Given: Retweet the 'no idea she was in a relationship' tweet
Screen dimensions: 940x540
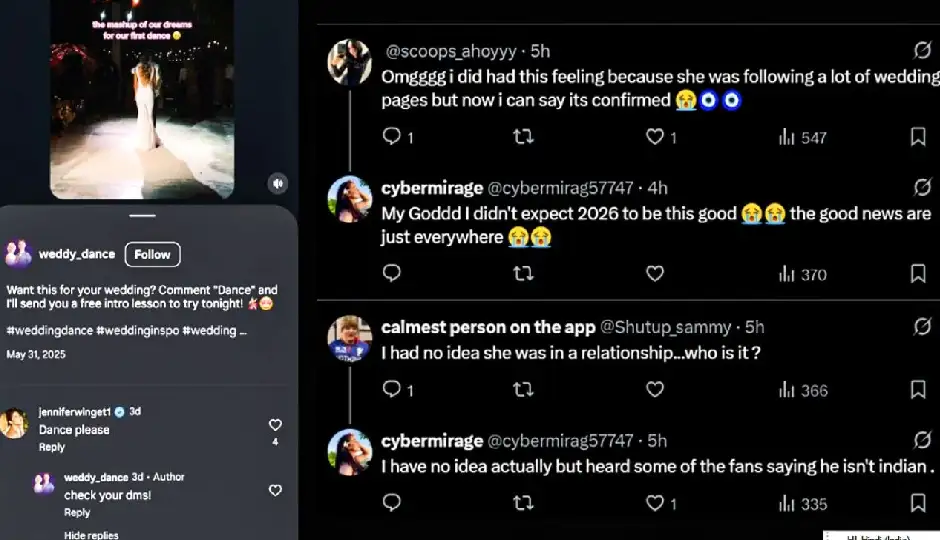Looking at the screenshot, I should point(523,389).
